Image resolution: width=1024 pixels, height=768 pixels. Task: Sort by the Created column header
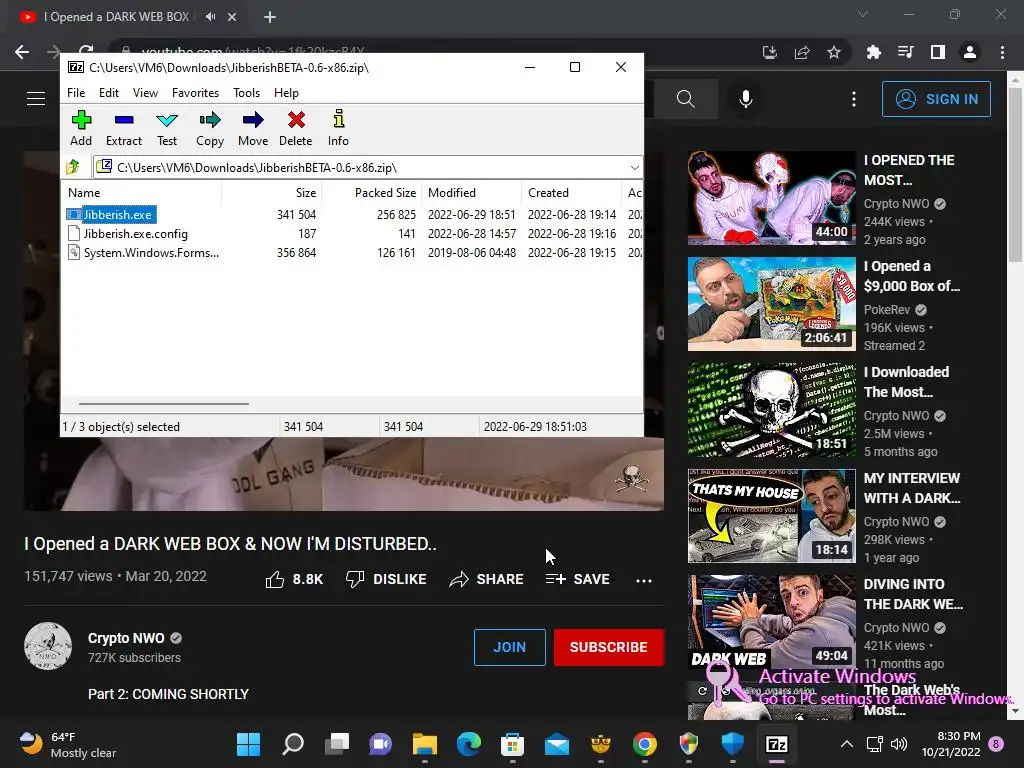click(x=571, y=193)
